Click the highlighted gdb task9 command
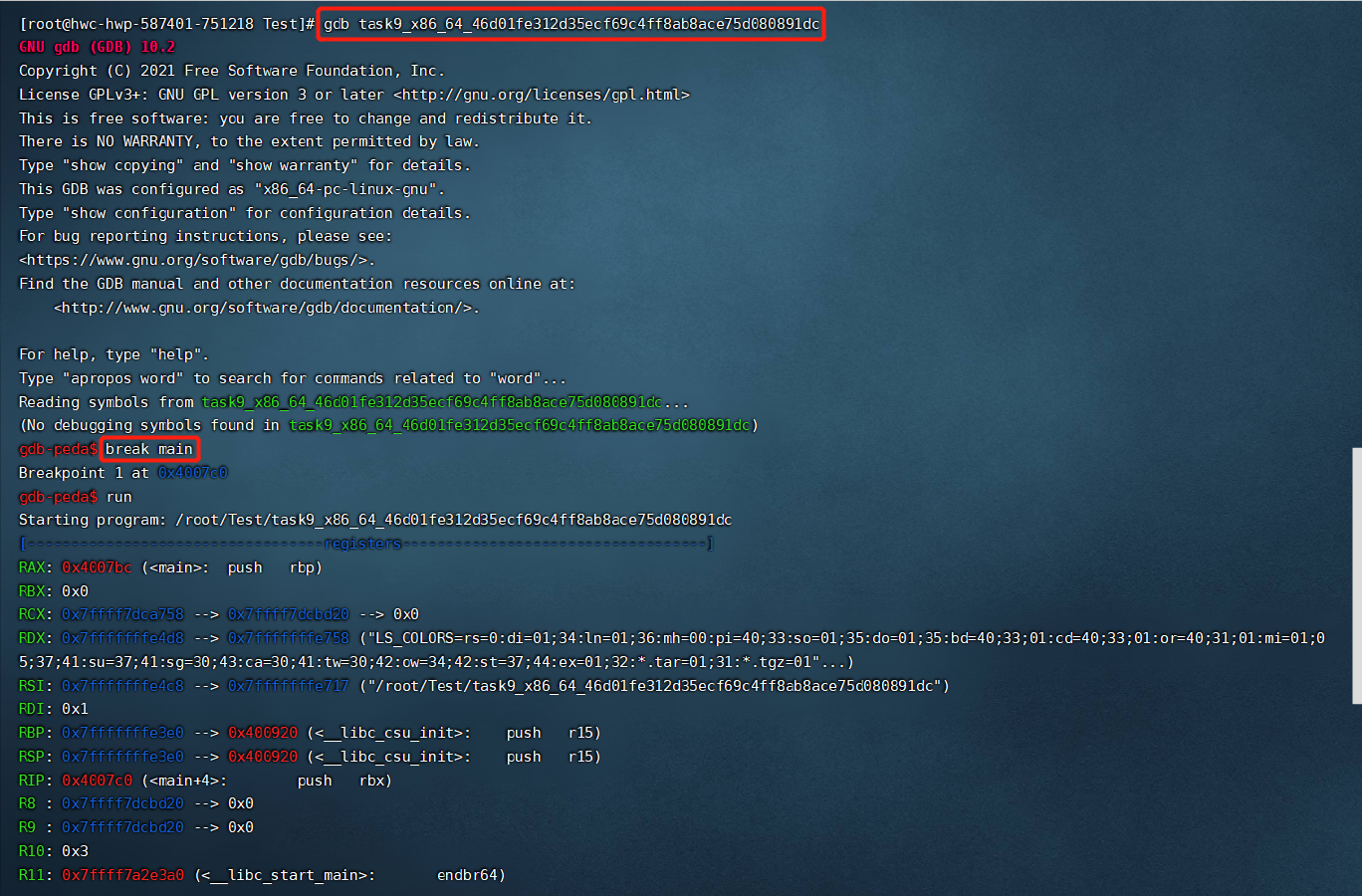 coord(567,23)
